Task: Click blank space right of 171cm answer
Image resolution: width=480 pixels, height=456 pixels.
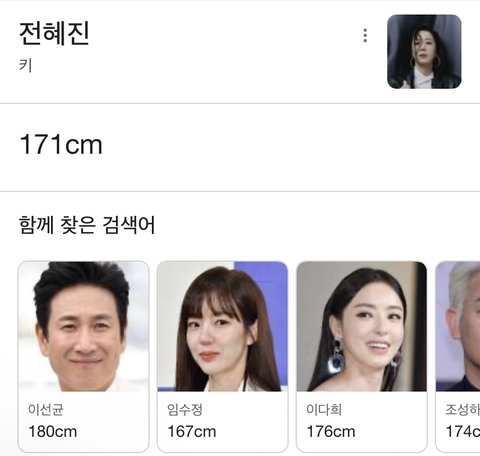Action: (x=290, y=144)
